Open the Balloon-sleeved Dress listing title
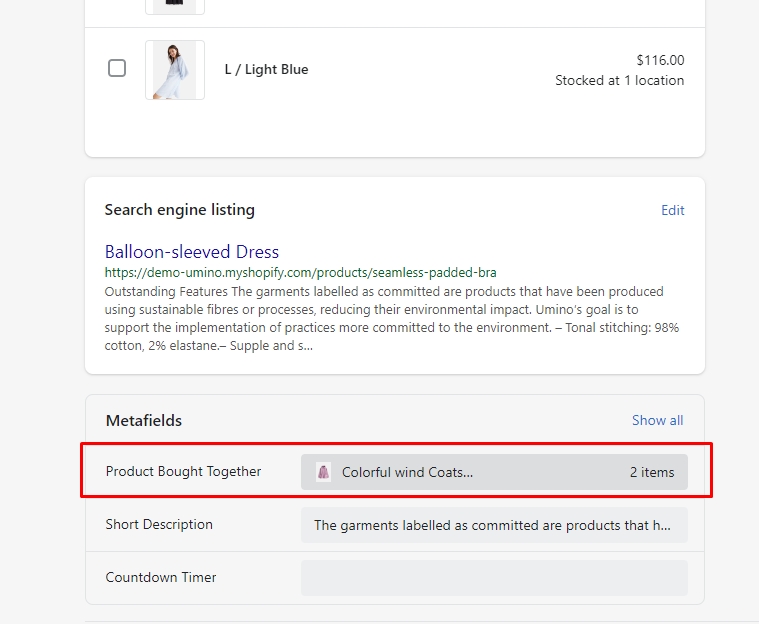This screenshot has width=759, height=624. (x=192, y=252)
